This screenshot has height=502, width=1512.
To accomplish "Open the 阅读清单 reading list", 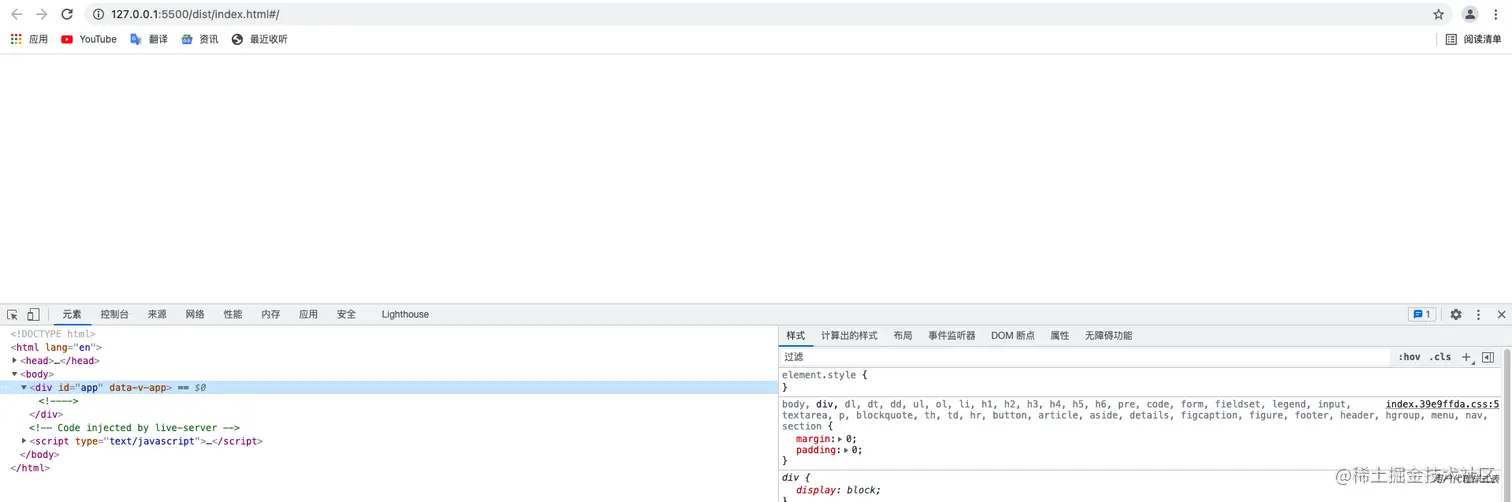I will [x=1473, y=39].
